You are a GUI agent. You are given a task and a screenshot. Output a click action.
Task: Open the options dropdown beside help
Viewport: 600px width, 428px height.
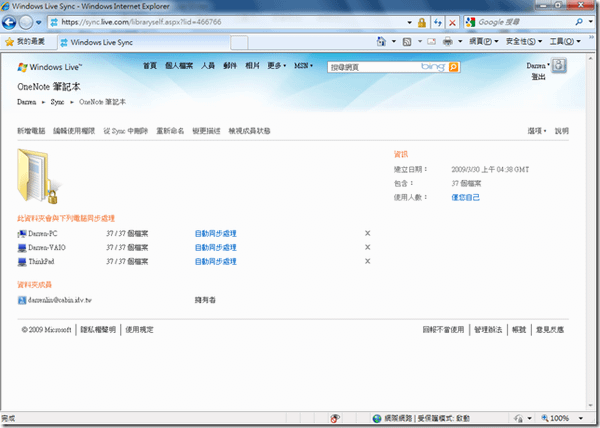pos(537,131)
